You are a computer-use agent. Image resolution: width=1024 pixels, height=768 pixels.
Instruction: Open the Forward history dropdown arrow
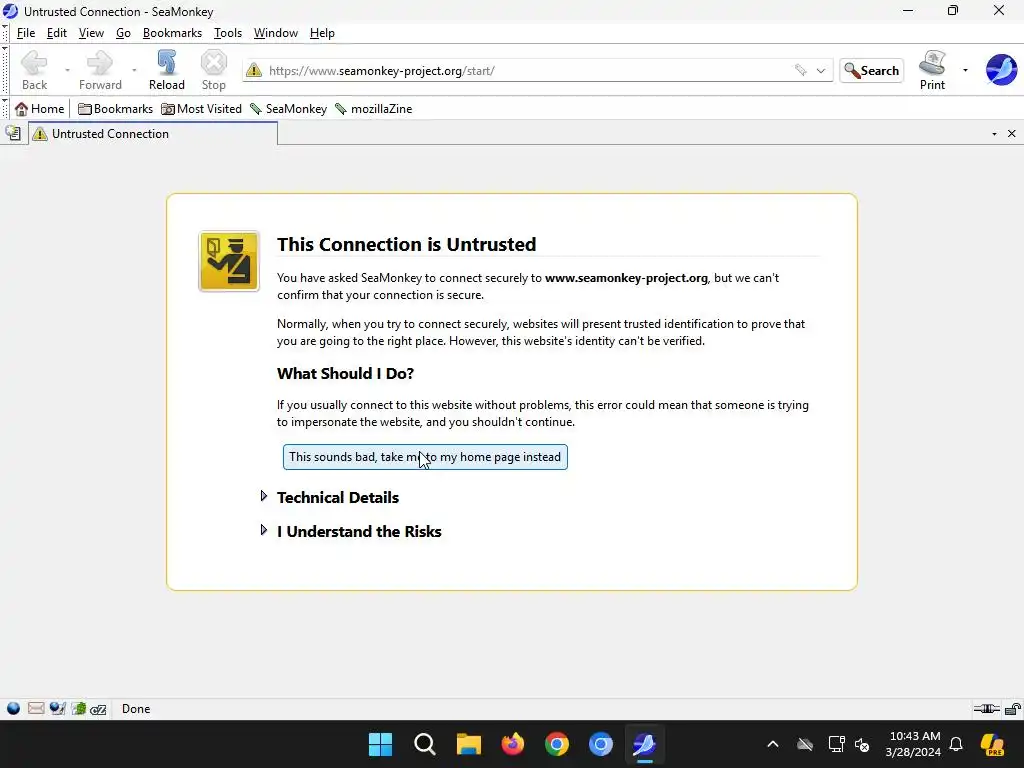(134, 70)
